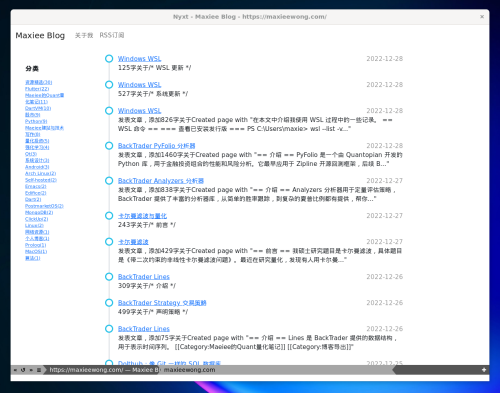500x393 pixels.
Task: Open the 卡尔曼滤波与量化 post
Action: 142,216
